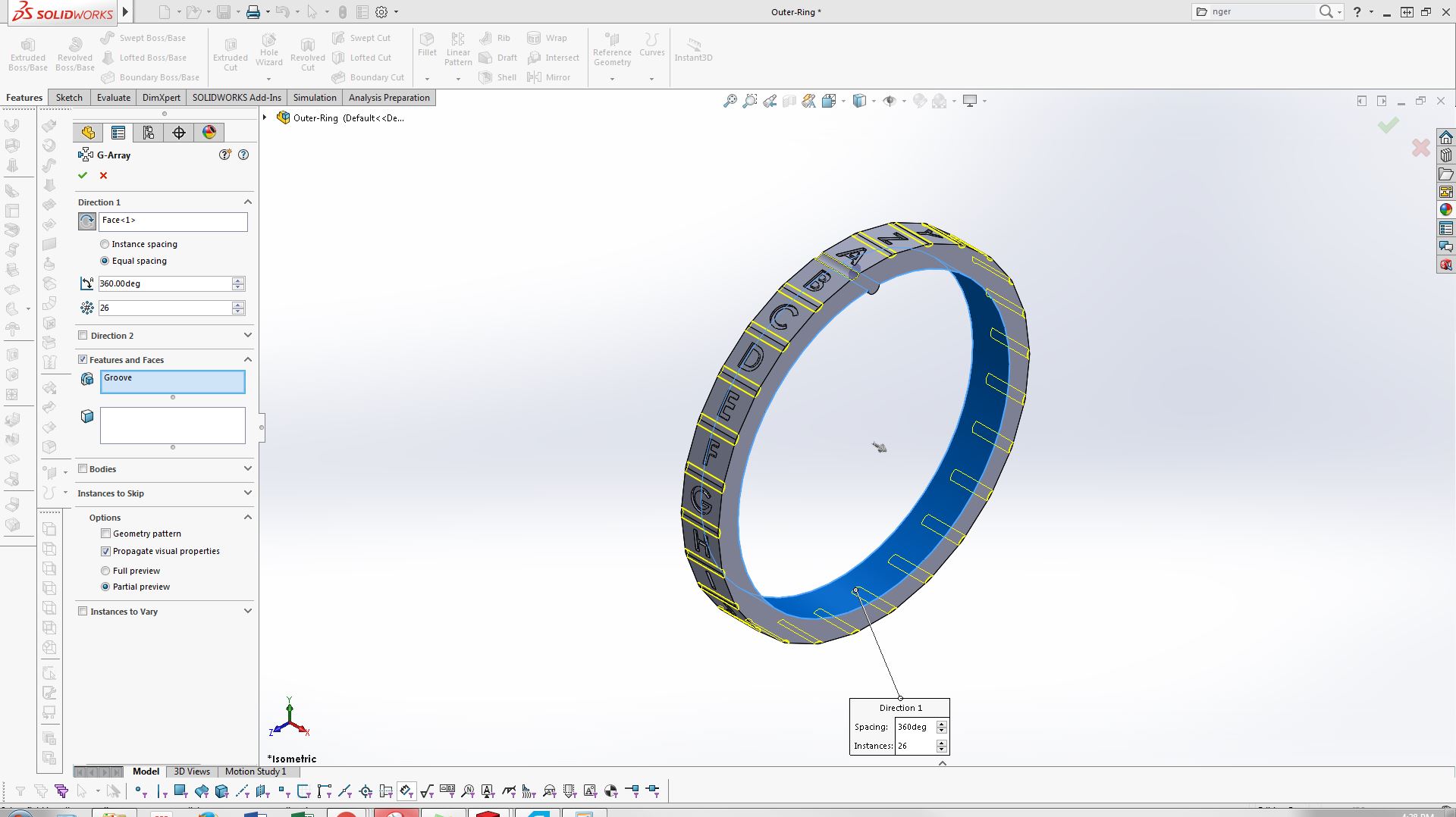
Task: Open the FeatureManager Design Tree tab icon
Action: point(88,133)
